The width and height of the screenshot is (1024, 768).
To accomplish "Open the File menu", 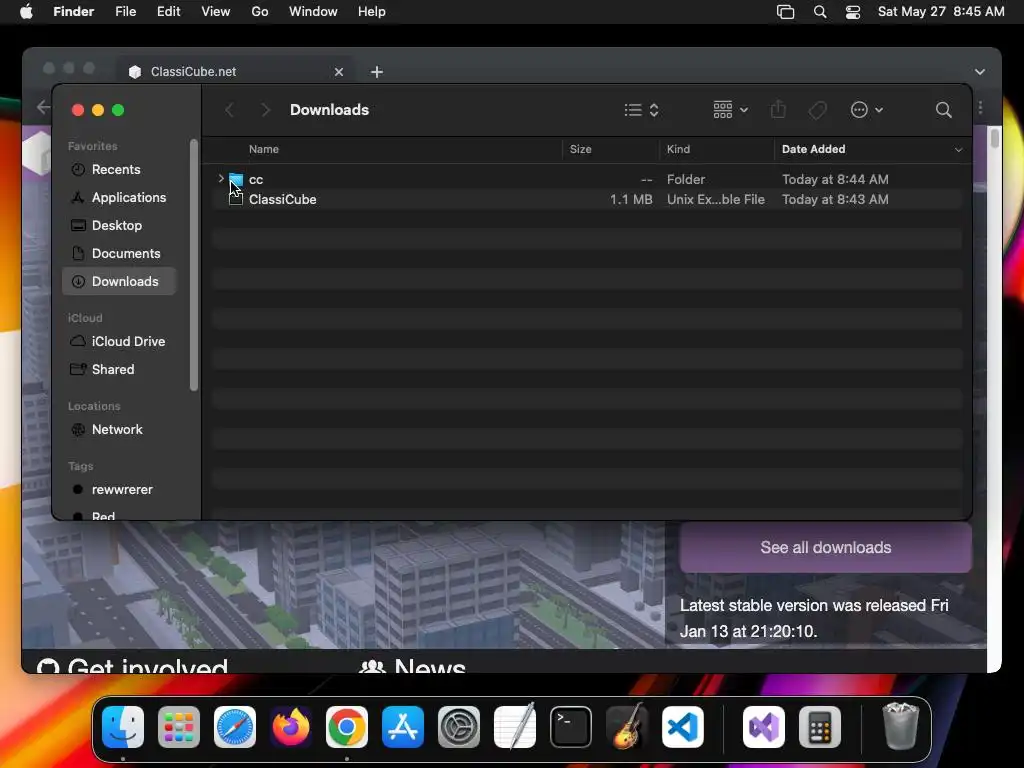I will [x=125, y=12].
